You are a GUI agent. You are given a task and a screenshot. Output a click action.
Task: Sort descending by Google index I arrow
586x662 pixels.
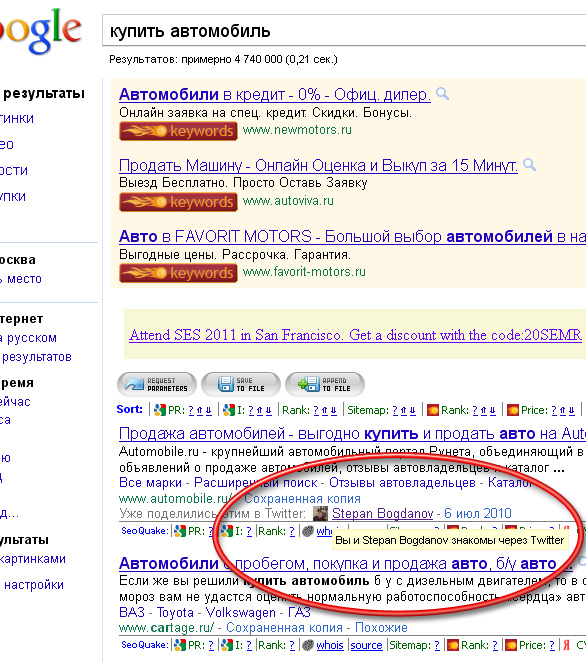pyautogui.click(x=269, y=410)
